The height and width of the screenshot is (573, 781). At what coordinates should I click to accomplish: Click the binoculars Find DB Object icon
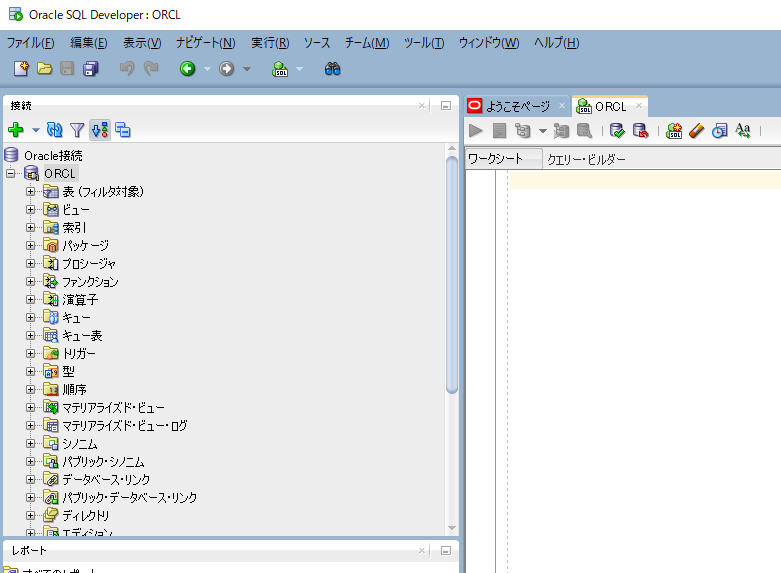[333, 69]
